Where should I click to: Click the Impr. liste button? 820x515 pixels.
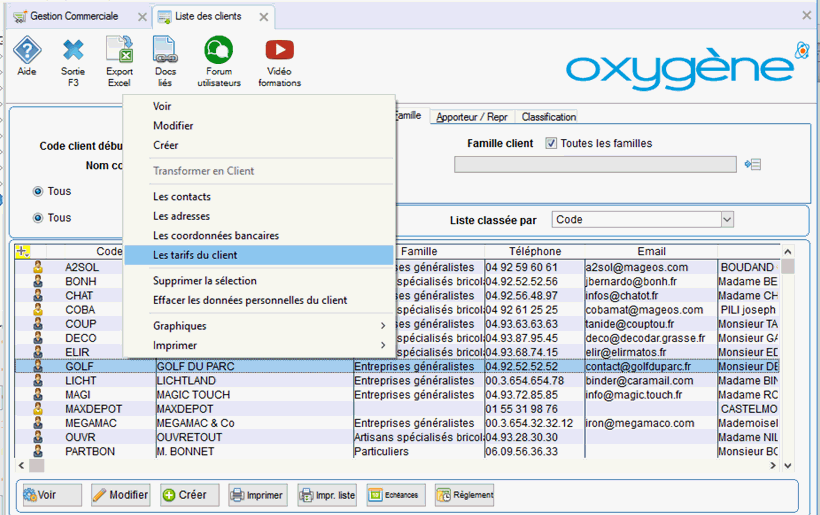(x=327, y=495)
